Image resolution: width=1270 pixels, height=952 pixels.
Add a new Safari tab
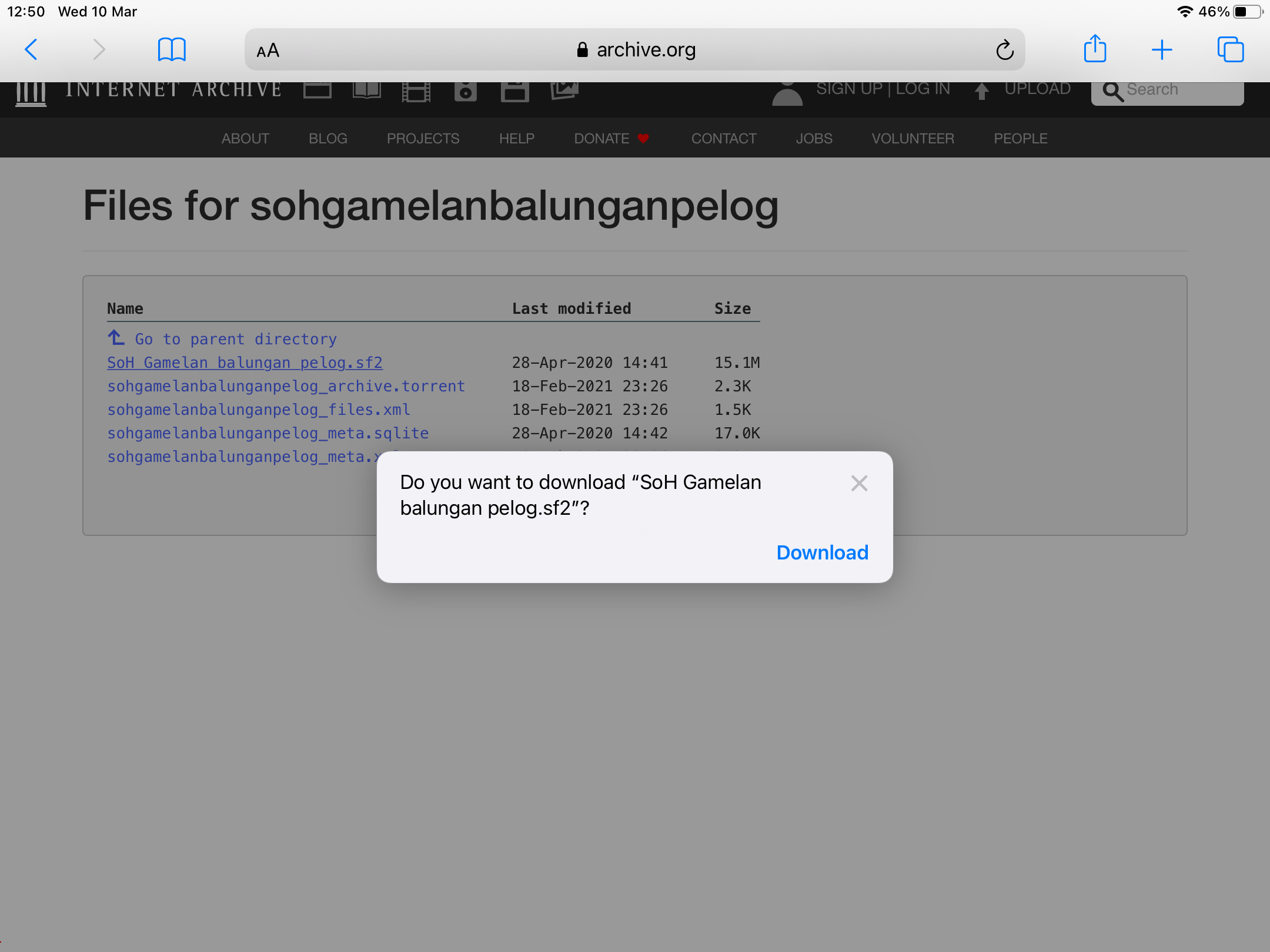tap(1162, 50)
